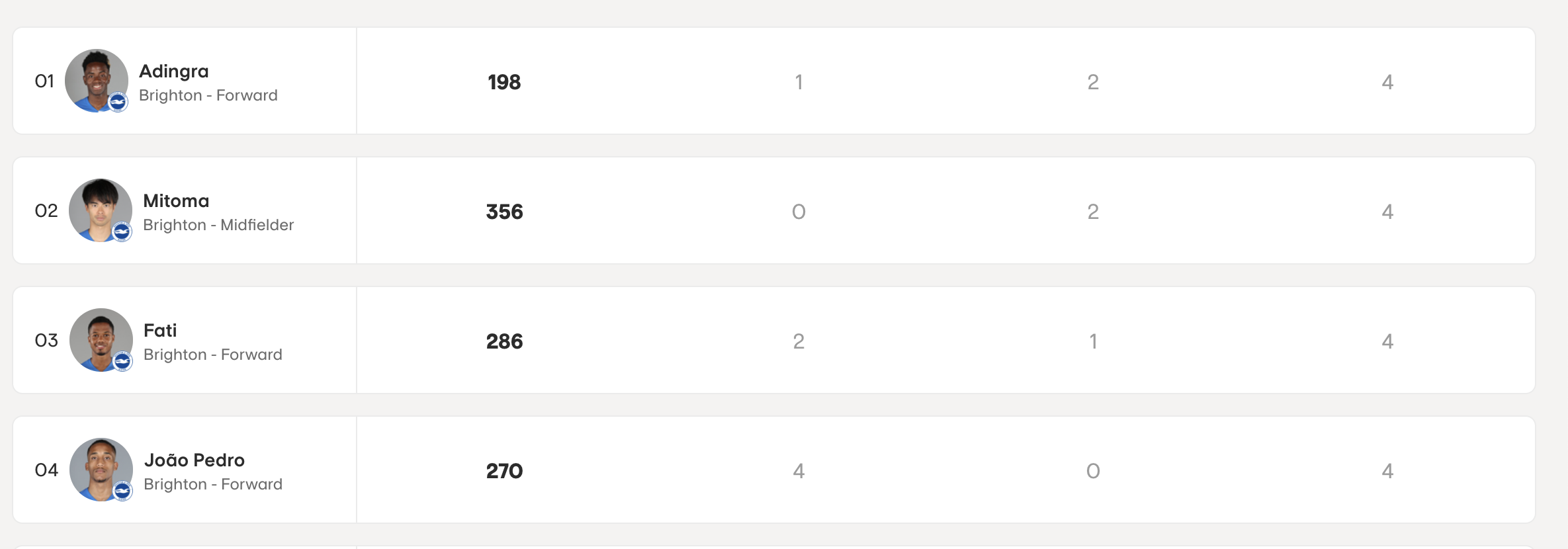Open Fati player name link

(x=160, y=330)
